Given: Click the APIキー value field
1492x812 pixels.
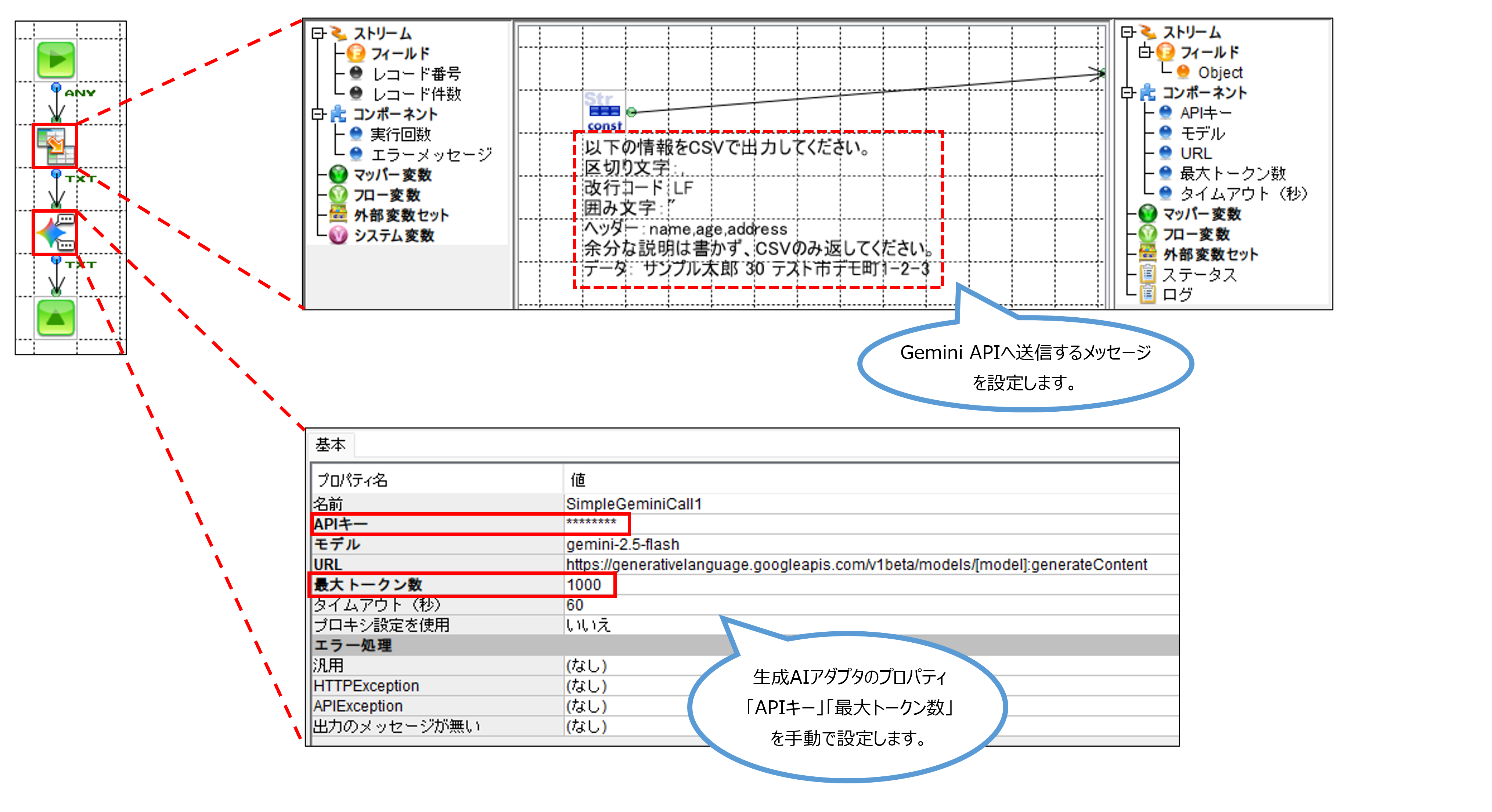Looking at the screenshot, I should point(591,524).
